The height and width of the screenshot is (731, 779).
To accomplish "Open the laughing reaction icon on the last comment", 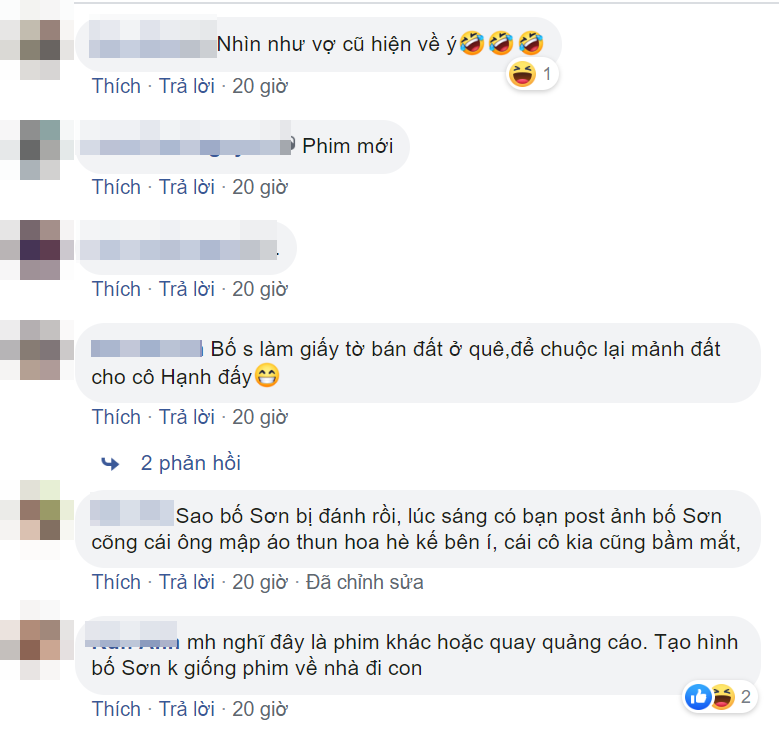I will pyautogui.click(x=722, y=697).
